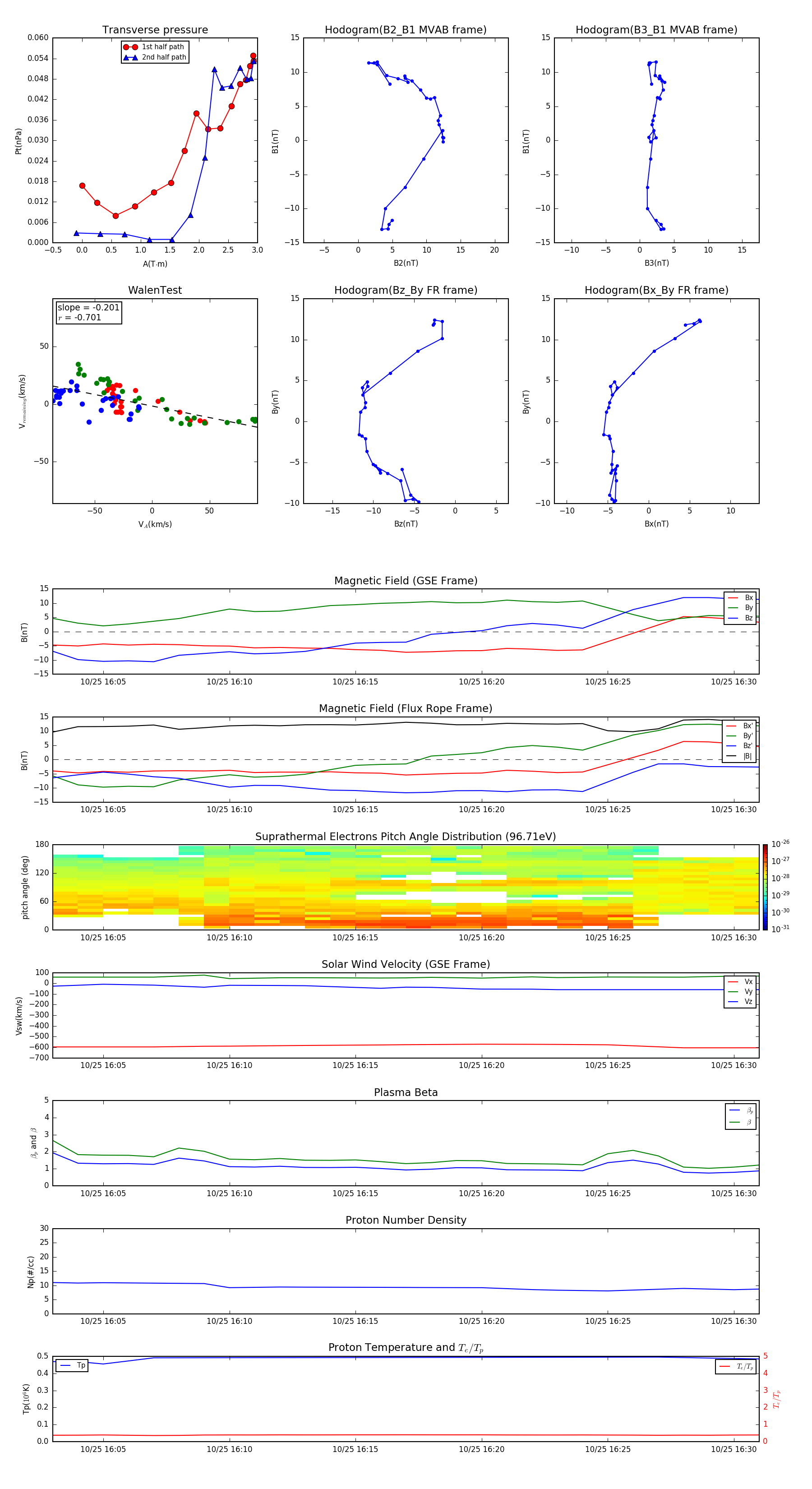Screen dimensions: 812x1489
Task: Select the Bz' legend entry in Flux Rope panel
Action: click(x=740, y=746)
